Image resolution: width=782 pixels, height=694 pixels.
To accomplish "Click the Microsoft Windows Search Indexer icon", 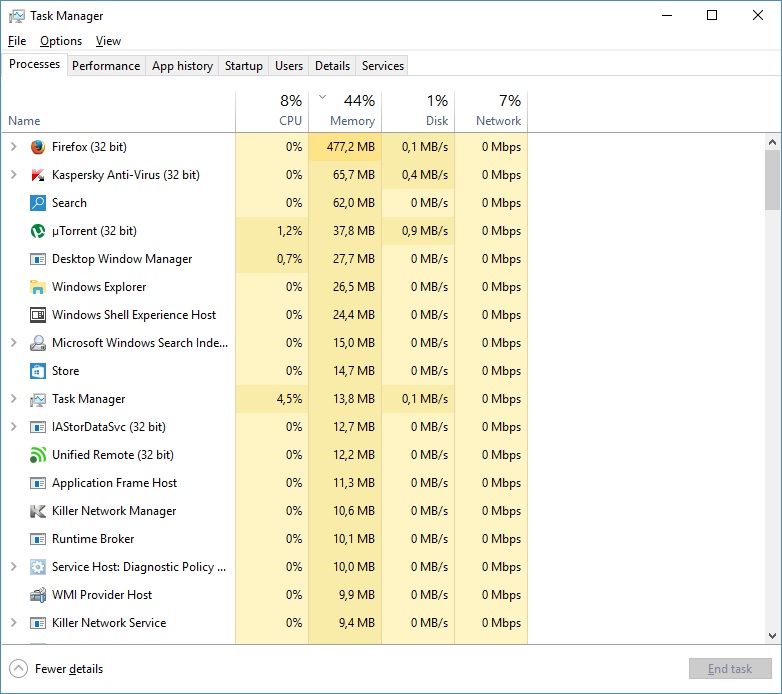I will [x=38, y=343].
